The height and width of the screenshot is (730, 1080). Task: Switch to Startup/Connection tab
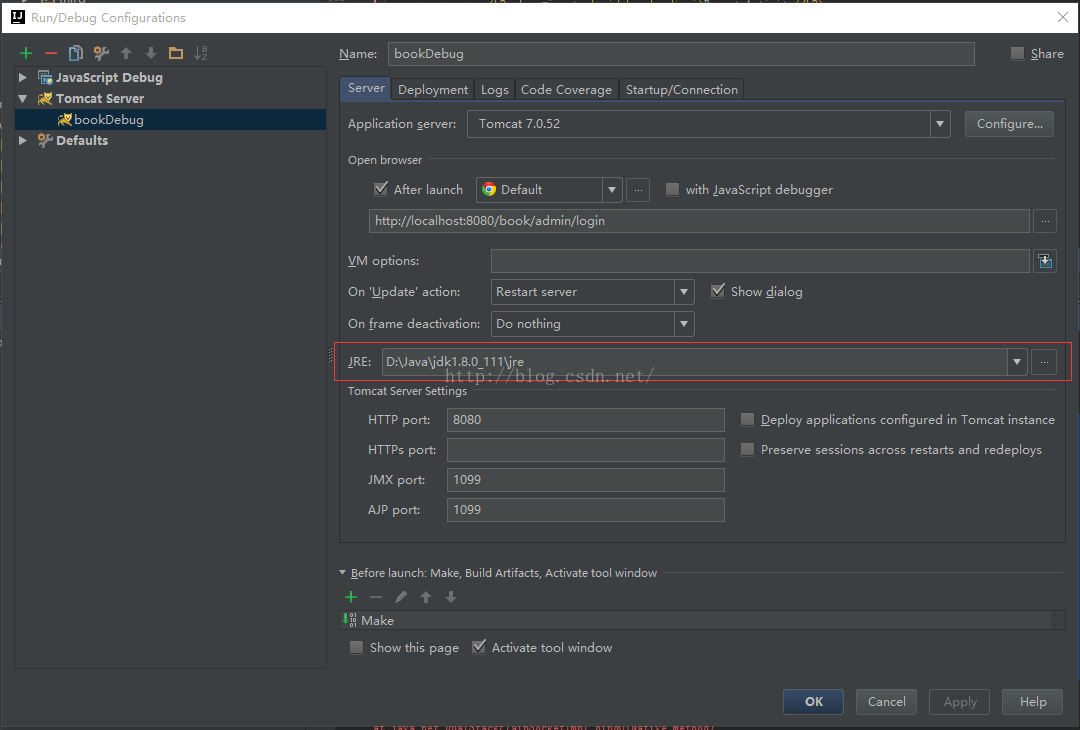tap(682, 90)
